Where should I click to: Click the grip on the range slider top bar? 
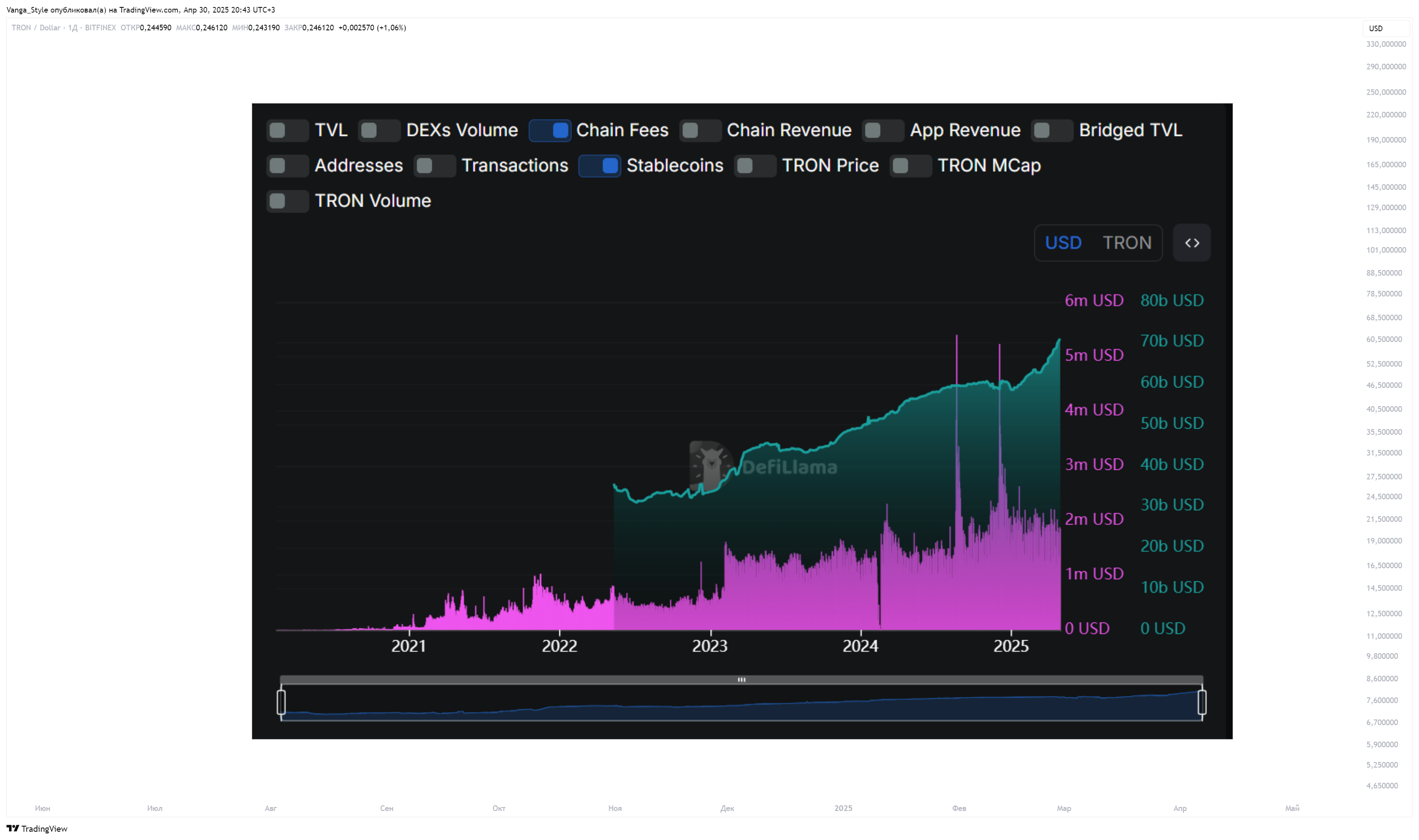point(741,680)
